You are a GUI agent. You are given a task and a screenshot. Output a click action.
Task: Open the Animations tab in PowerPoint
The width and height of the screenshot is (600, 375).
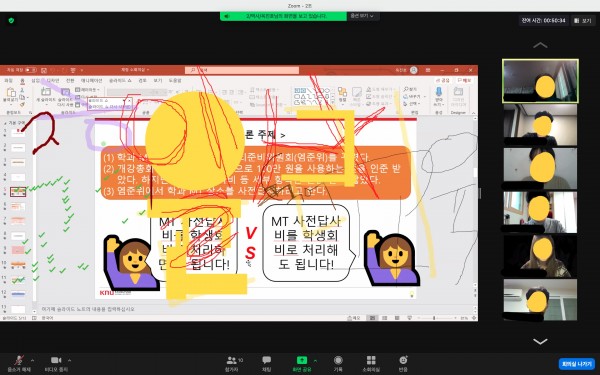[x=91, y=81]
